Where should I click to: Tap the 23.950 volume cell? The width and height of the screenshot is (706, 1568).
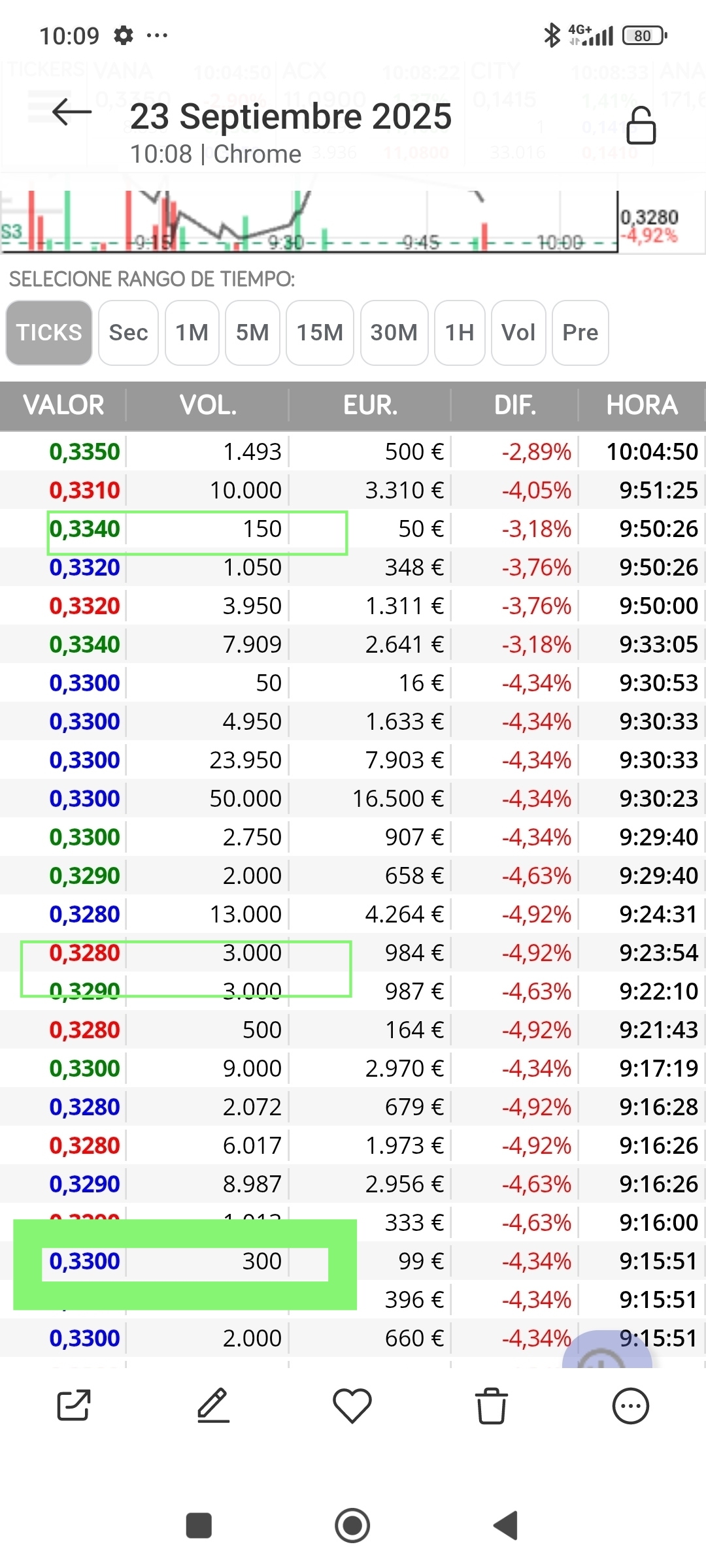246,760
